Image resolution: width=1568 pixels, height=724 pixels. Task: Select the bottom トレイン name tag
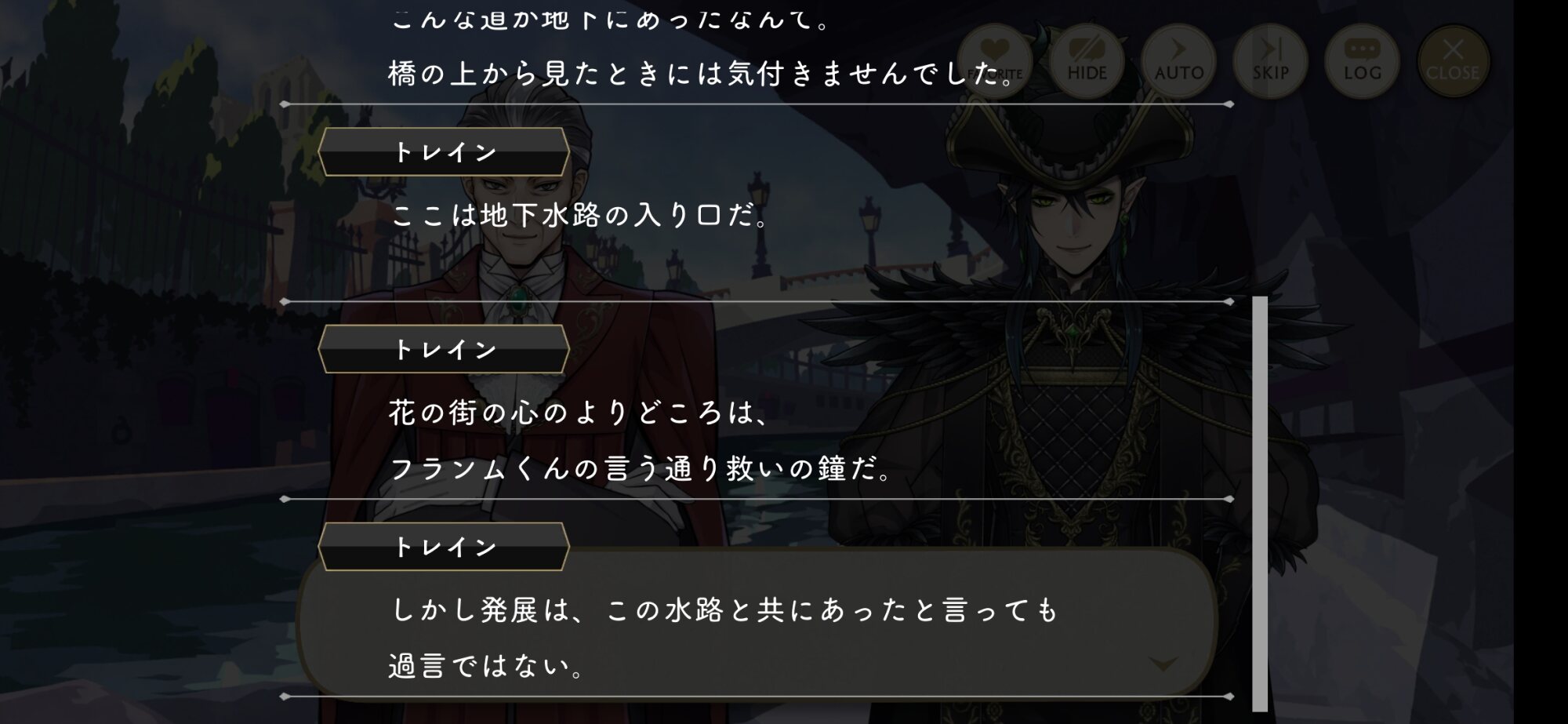[x=444, y=547]
